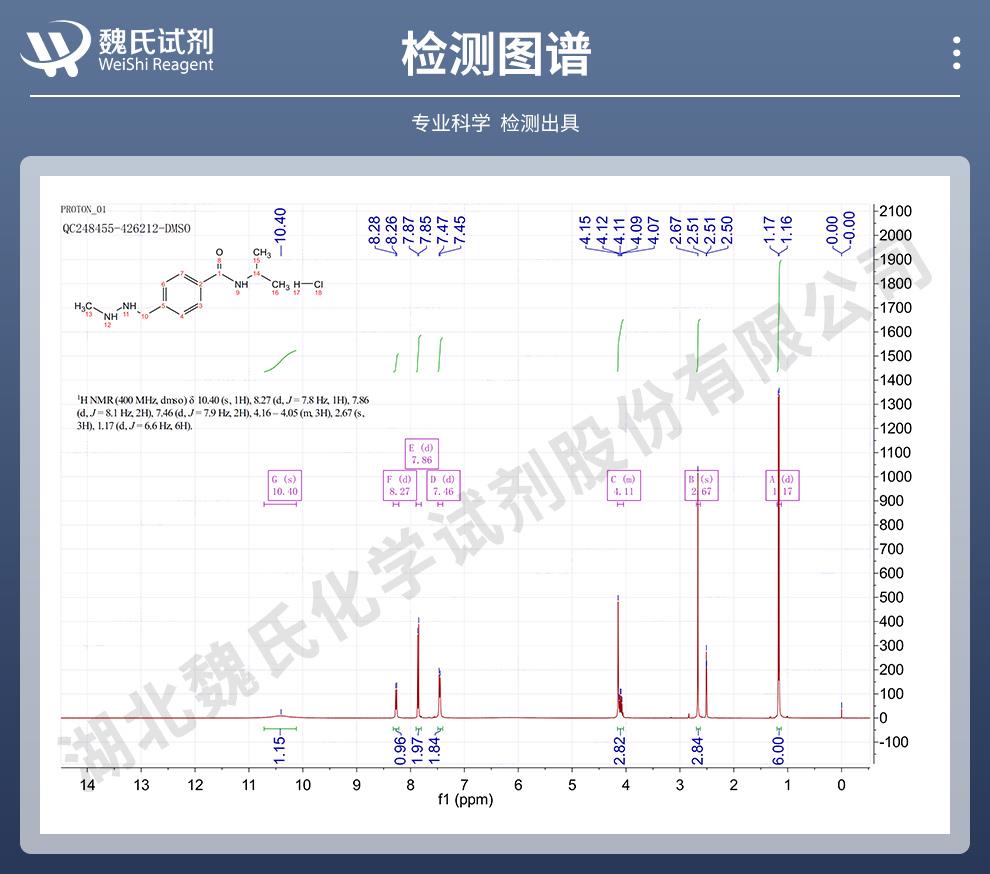The height and width of the screenshot is (874, 990).
Task: Select the A (d) 1.17 multiplet box
Action: (x=783, y=487)
